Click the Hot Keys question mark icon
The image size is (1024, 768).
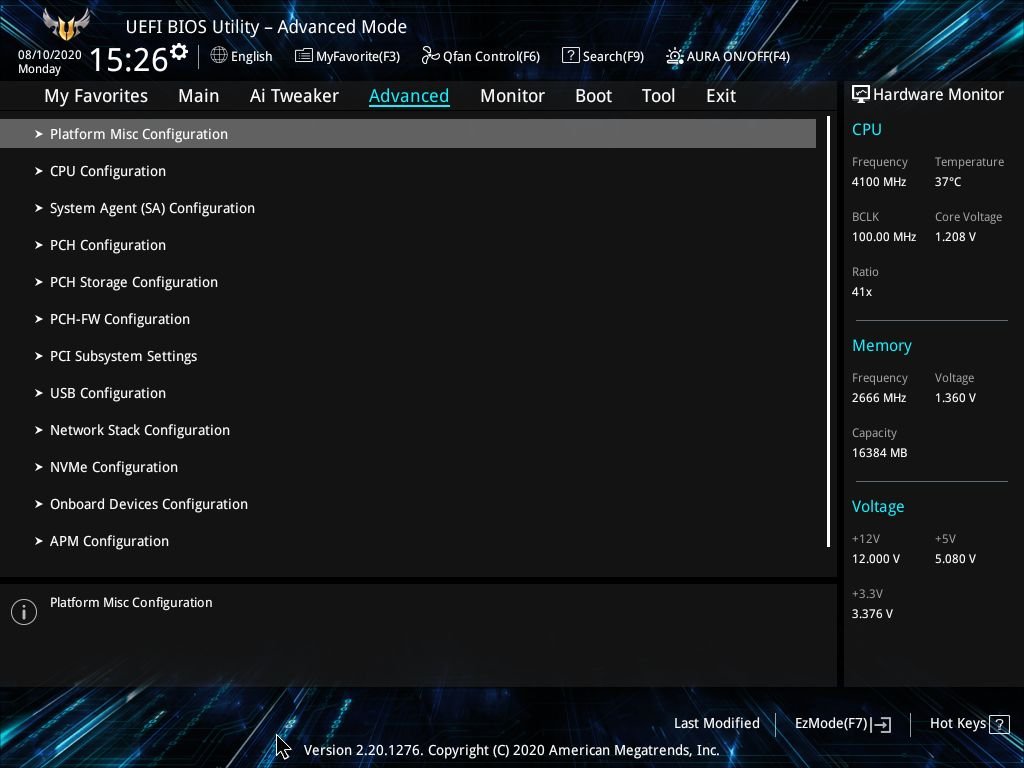tap(999, 724)
